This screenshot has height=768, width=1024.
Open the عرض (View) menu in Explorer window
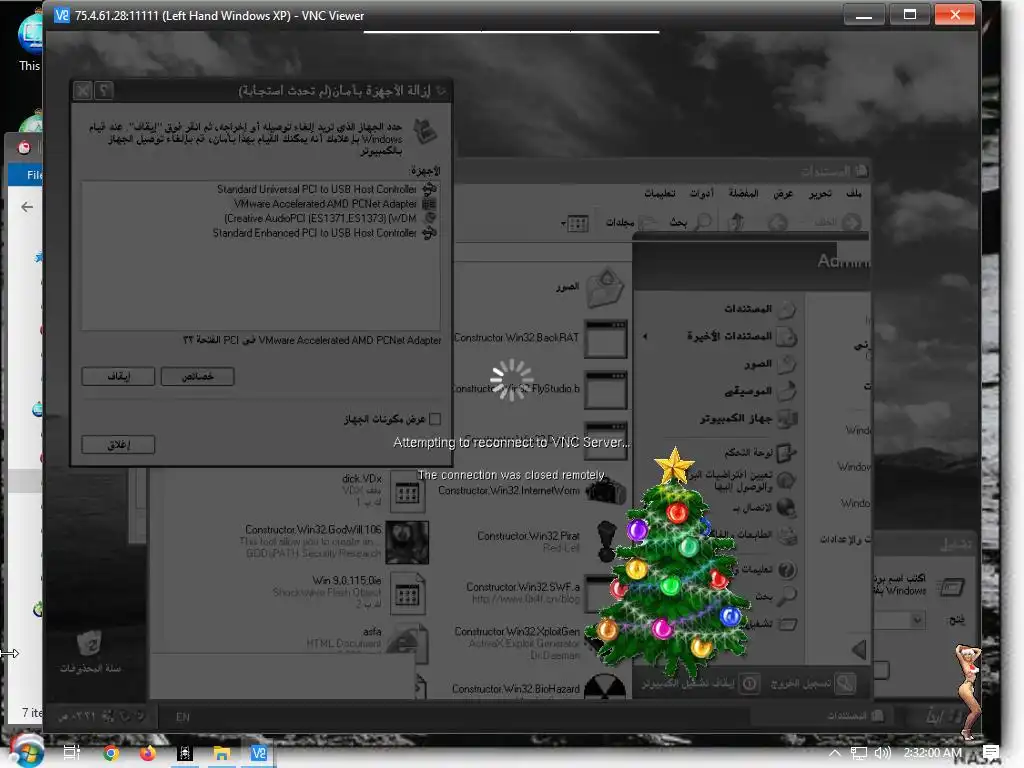pos(783,193)
